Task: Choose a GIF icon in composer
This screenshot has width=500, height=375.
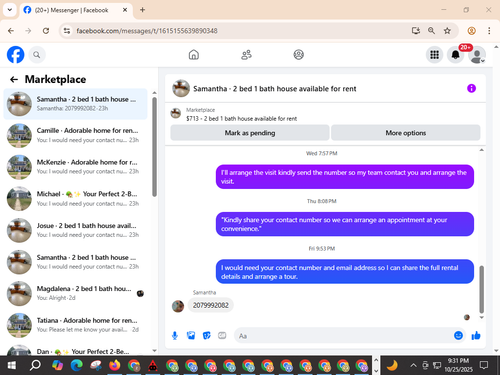Action: [222, 335]
